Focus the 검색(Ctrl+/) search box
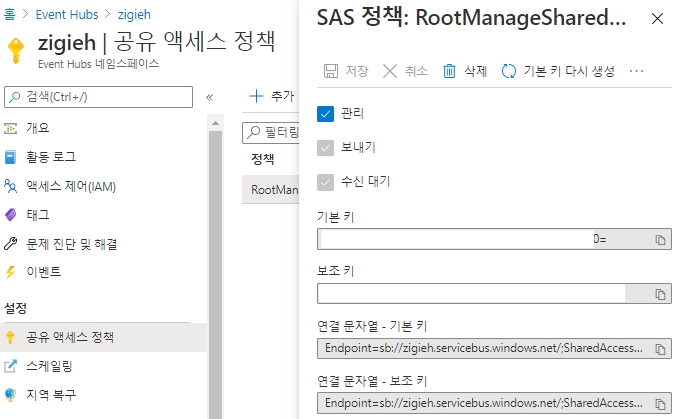Viewport: 680px width, 419px height. point(98,97)
